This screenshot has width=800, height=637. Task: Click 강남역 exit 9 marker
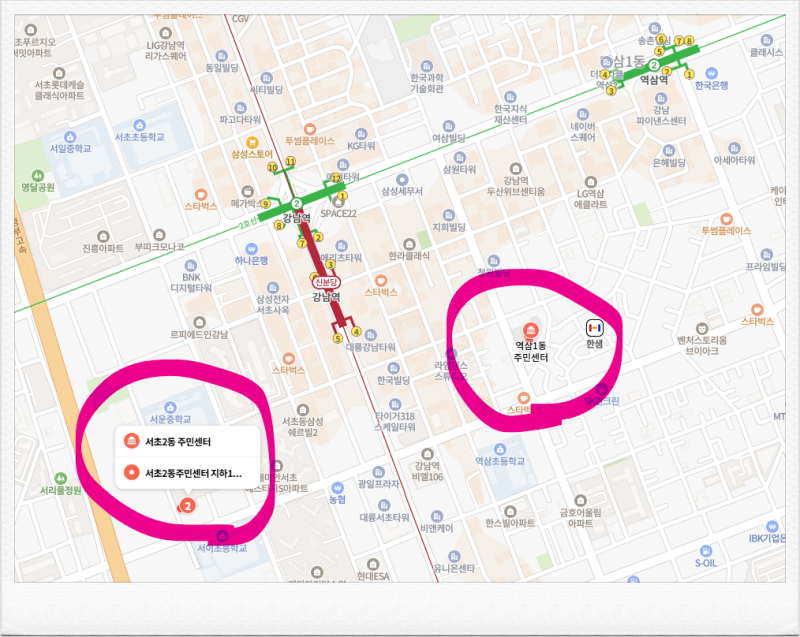click(x=265, y=204)
